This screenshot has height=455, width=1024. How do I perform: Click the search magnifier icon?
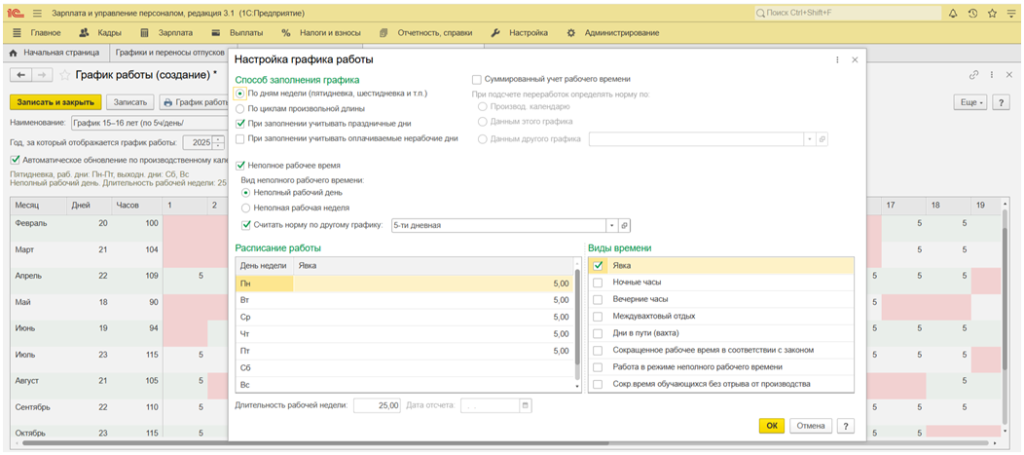pos(761,13)
